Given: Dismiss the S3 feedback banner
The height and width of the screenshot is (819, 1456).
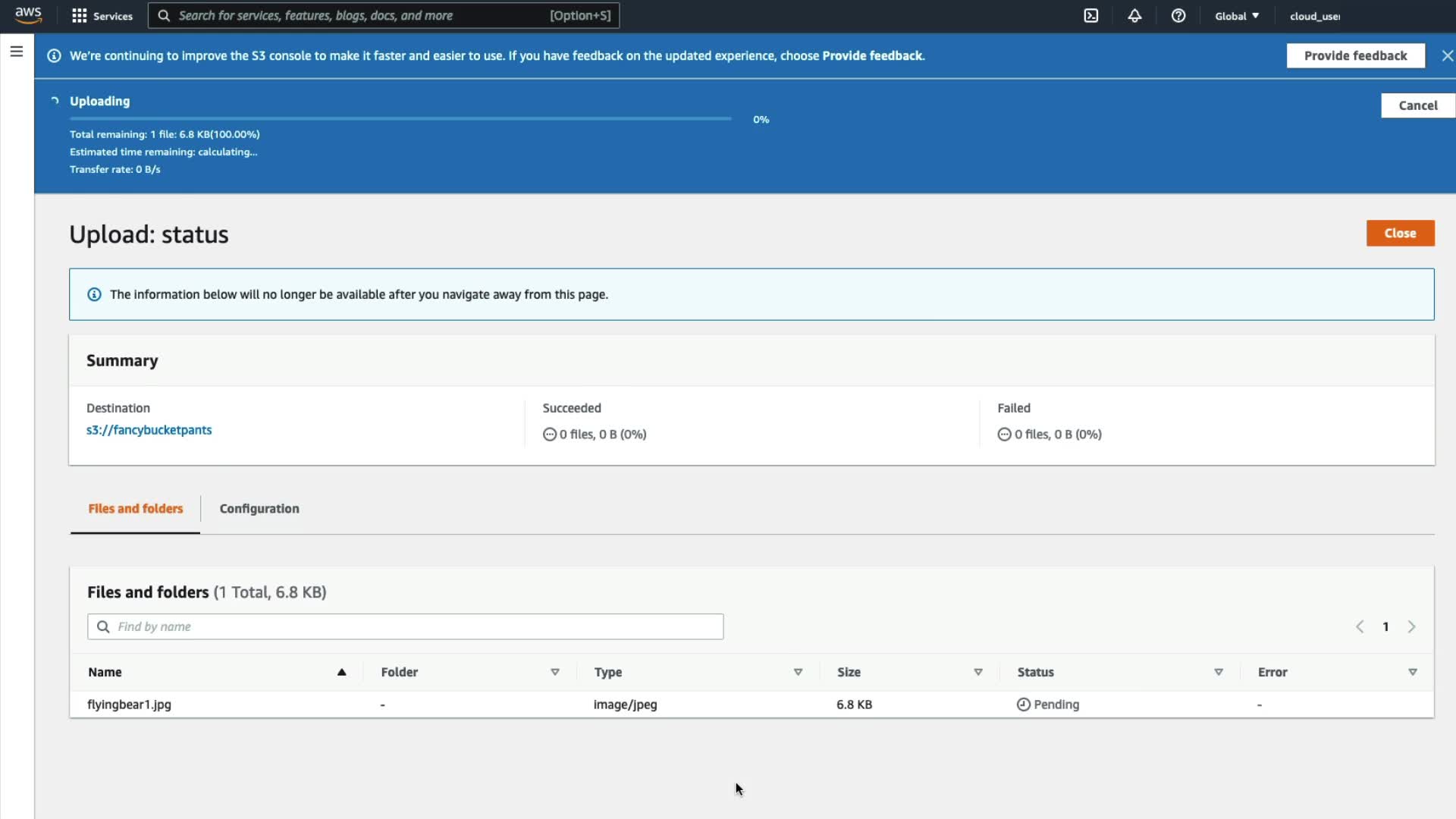Looking at the screenshot, I should (1447, 55).
